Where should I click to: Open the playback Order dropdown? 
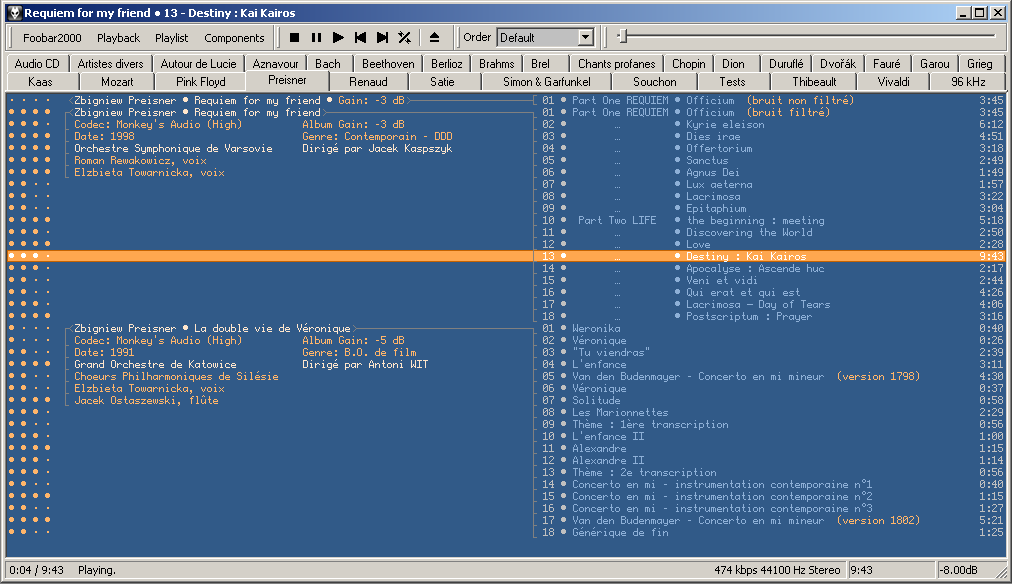pos(586,38)
